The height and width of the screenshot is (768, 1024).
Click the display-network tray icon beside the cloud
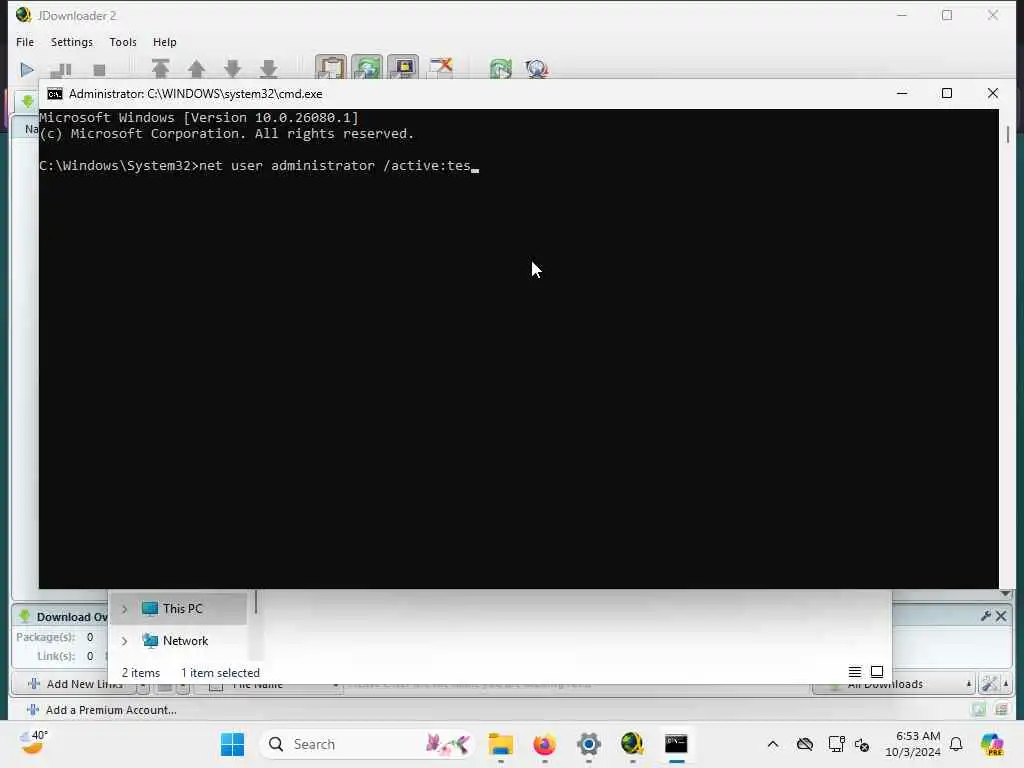(x=836, y=744)
